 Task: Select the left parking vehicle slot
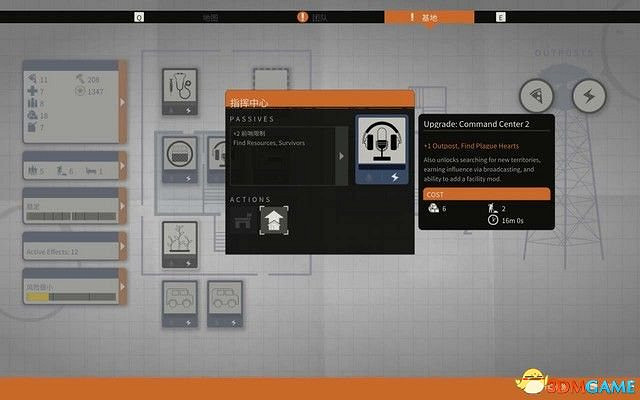[182, 303]
